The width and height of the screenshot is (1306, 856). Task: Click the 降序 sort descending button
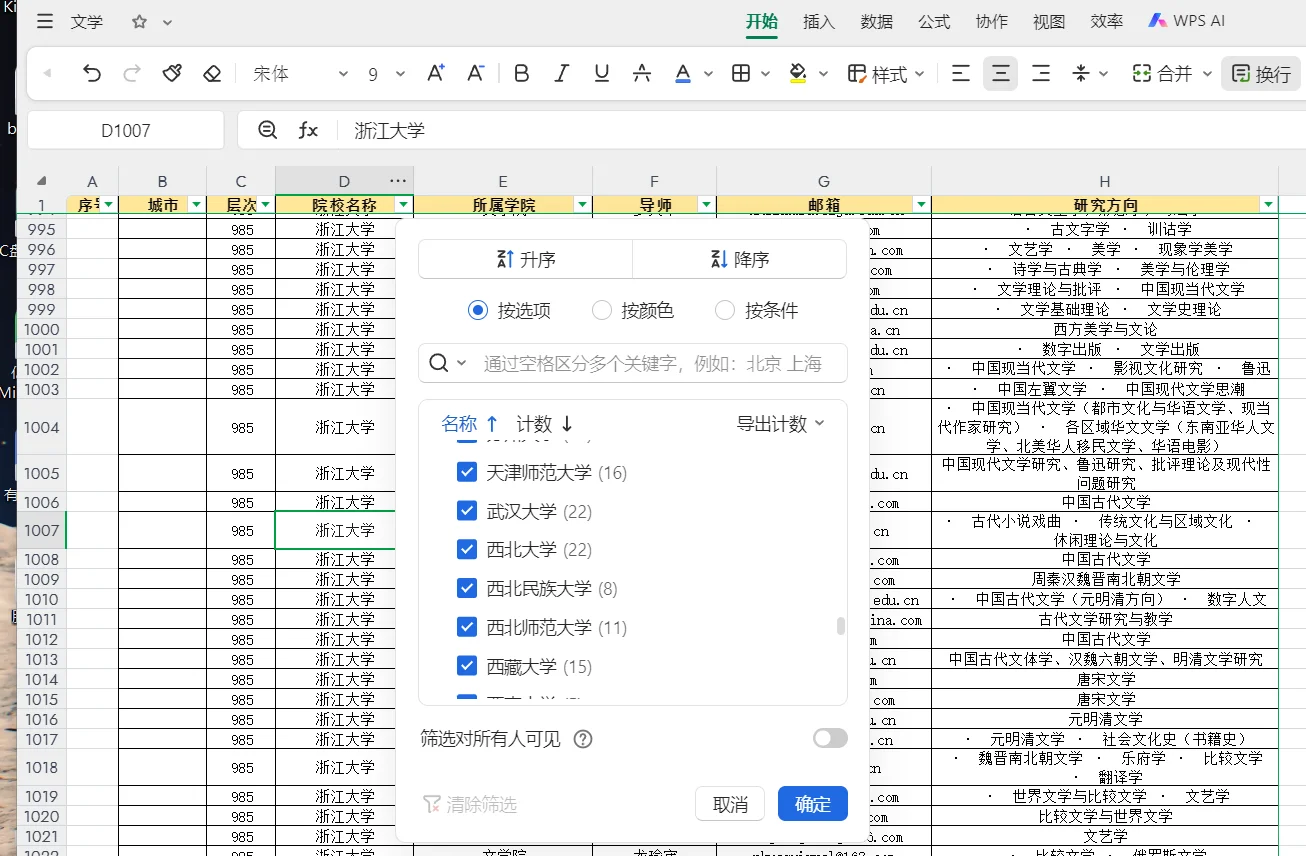739,259
